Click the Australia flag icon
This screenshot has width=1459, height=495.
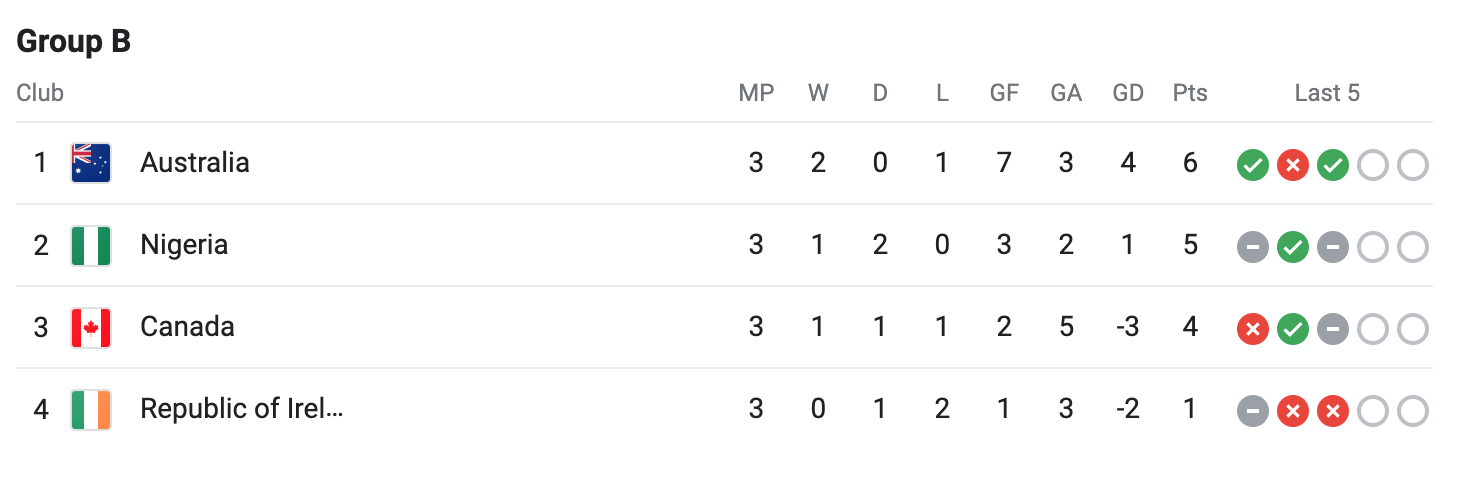coord(91,163)
